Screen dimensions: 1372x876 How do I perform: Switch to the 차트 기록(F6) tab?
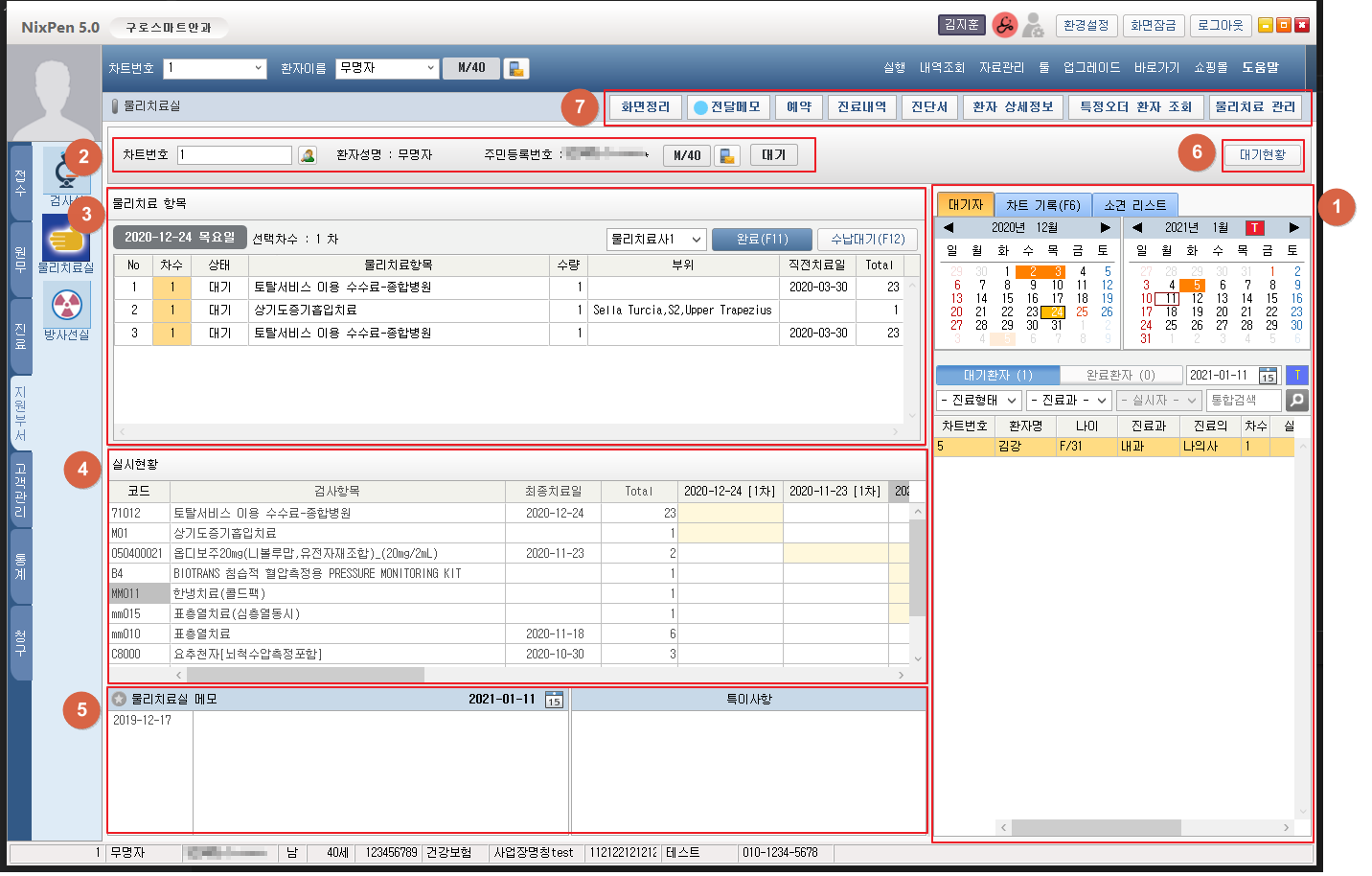[1042, 205]
